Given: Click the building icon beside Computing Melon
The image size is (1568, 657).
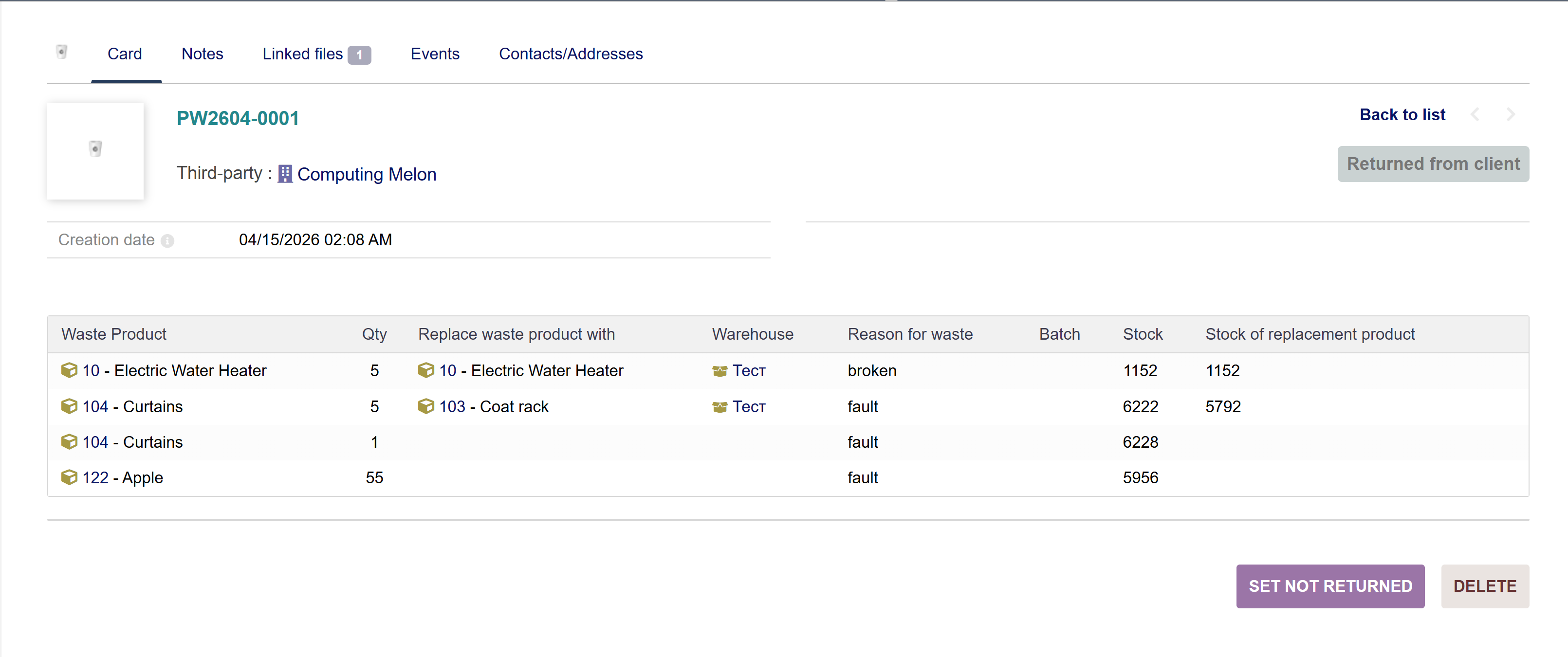Looking at the screenshot, I should [285, 175].
